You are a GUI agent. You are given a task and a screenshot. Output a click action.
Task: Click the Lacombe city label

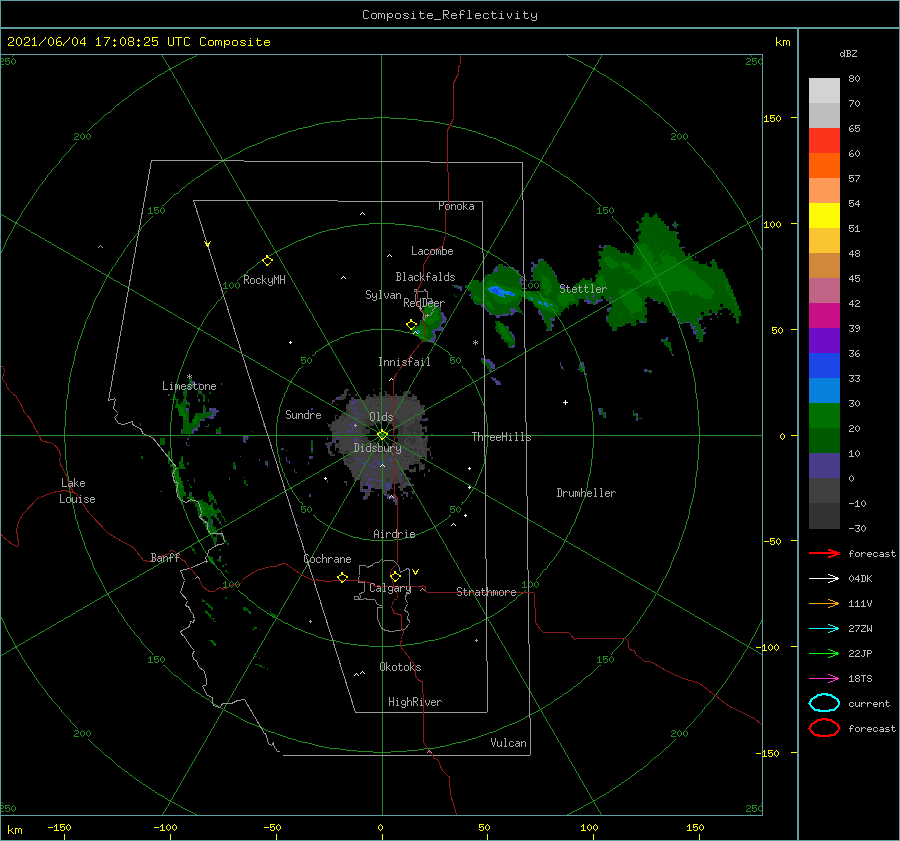pos(432,251)
